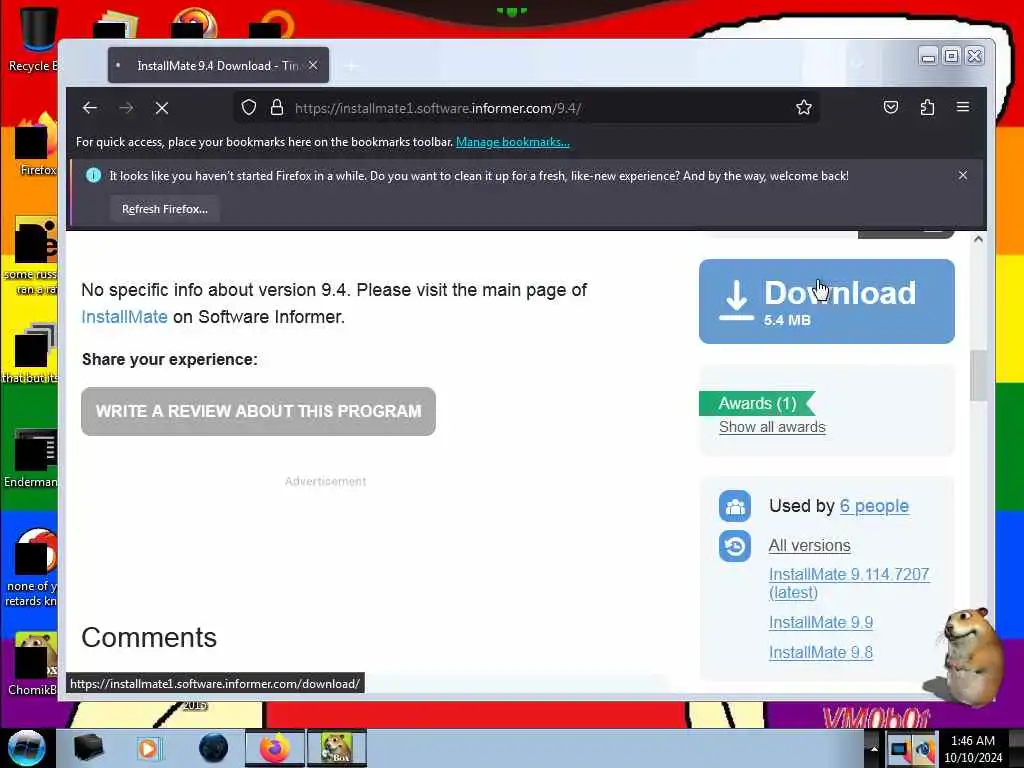Viewport: 1024px width, 768px height.
Task: Click the Share your experience: label
Action: (170, 359)
